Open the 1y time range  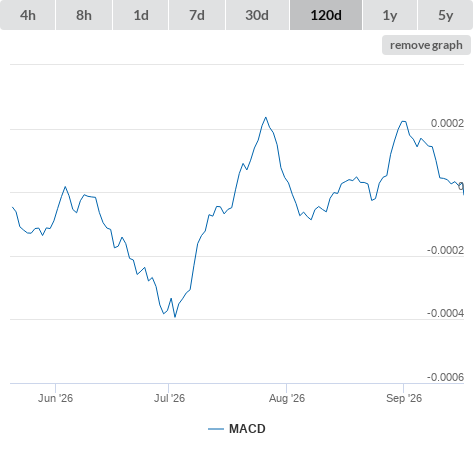pos(390,15)
